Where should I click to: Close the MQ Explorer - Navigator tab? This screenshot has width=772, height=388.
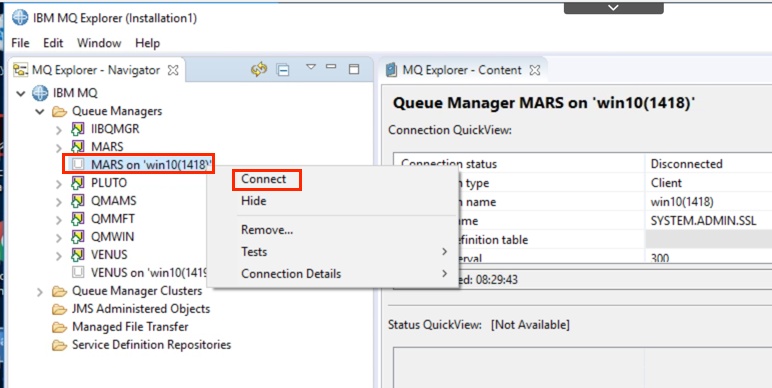point(173,70)
